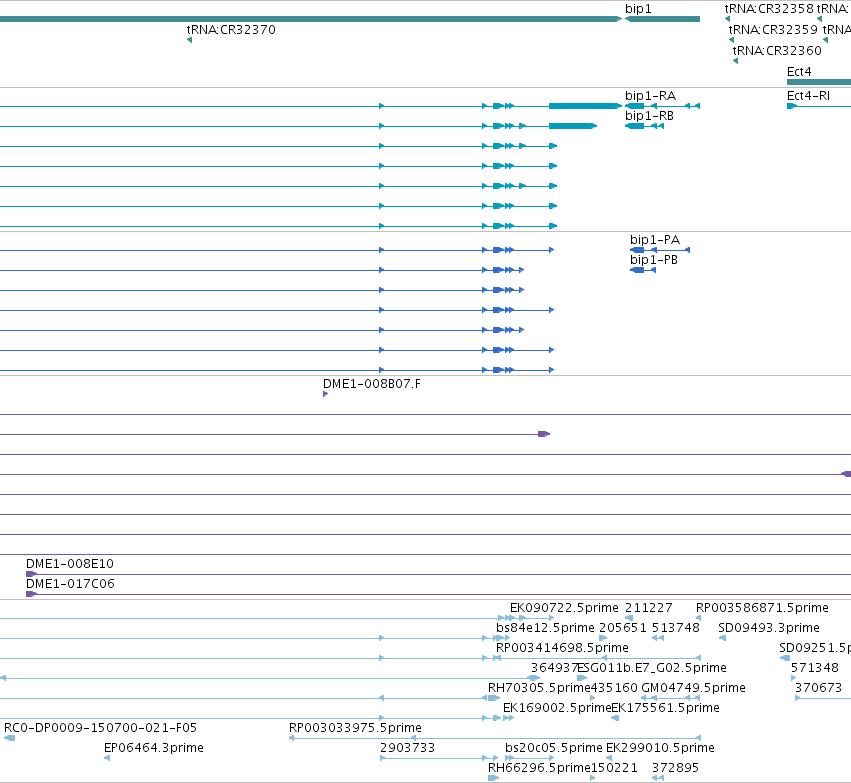Viewport: 851px width, 783px height.
Task: Click the DME1-008B07.F feature label
Action: (372, 384)
